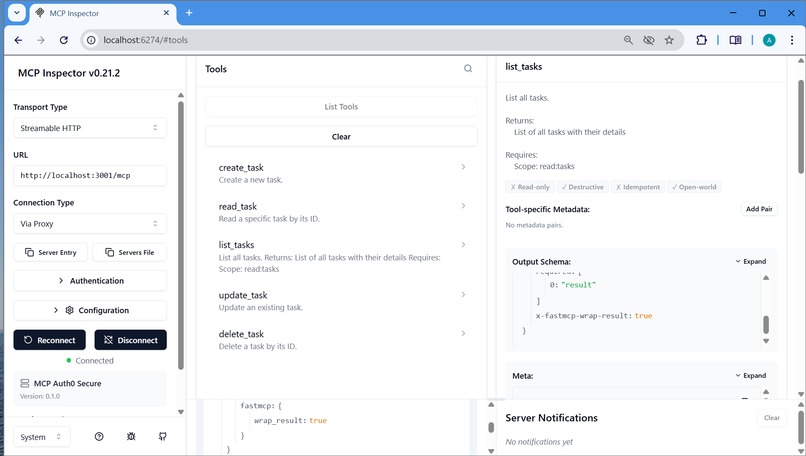The height and width of the screenshot is (456, 806).
Task: Click the Connected status text
Action: [x=95, y=361]
